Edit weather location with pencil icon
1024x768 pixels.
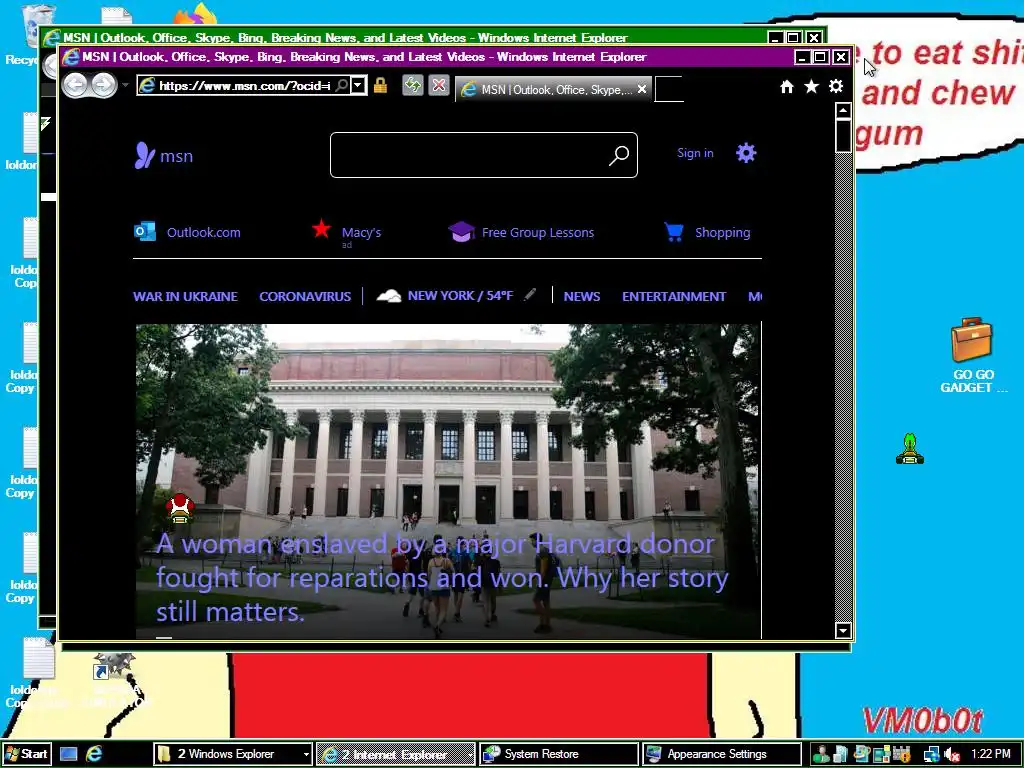(x=530, y=295)
